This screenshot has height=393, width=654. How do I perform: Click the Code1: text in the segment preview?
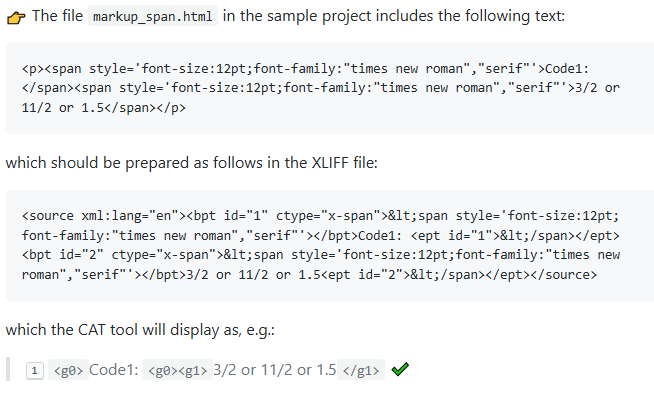[x=113, y=370]
